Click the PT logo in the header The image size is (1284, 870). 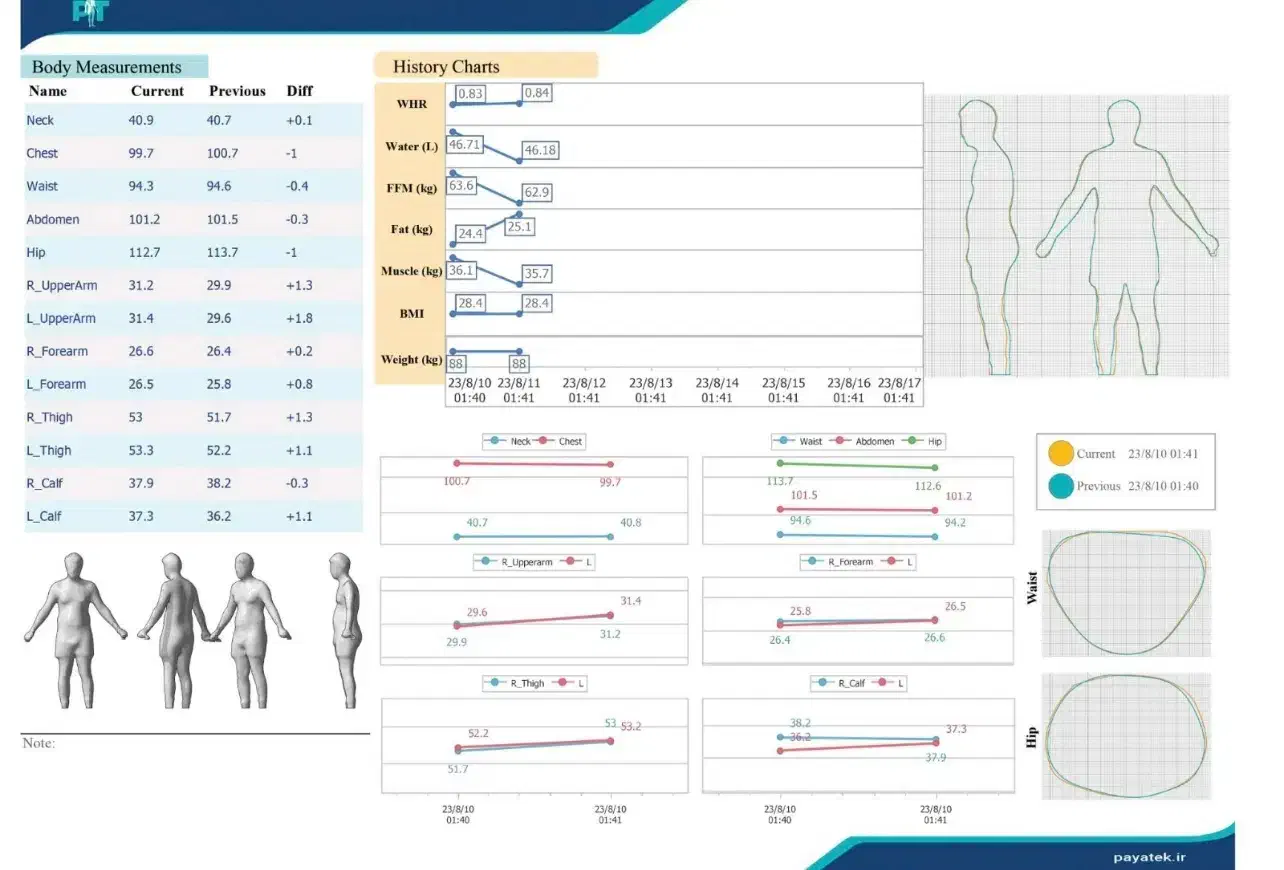(x=89, y=12)
